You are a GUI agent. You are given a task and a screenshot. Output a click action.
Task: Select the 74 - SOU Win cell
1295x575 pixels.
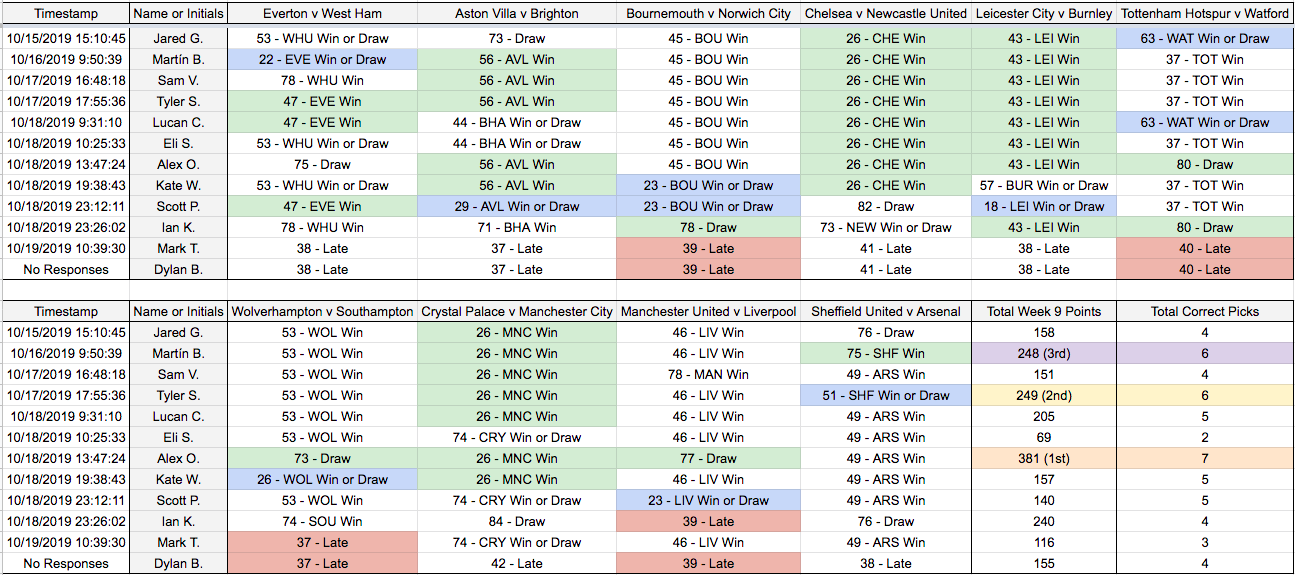pos(322,522)
